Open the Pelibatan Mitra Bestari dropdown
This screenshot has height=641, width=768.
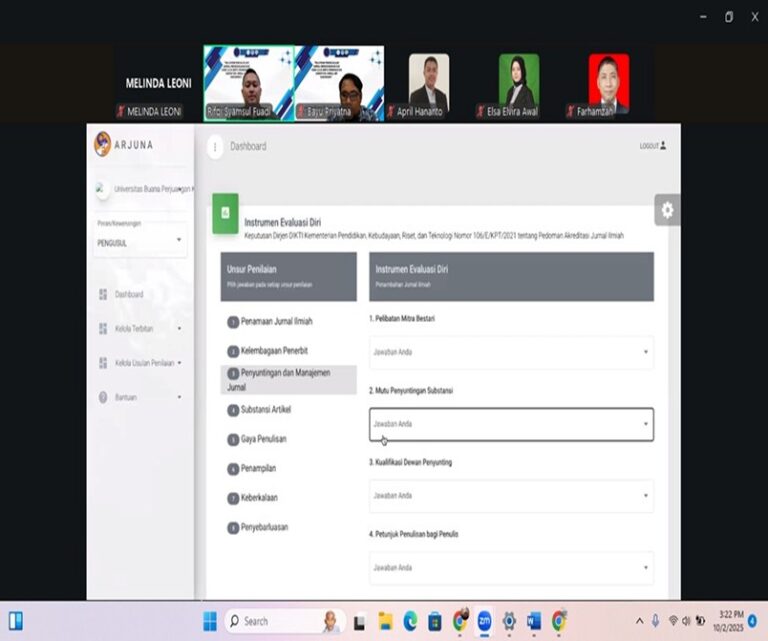[511, 352]
